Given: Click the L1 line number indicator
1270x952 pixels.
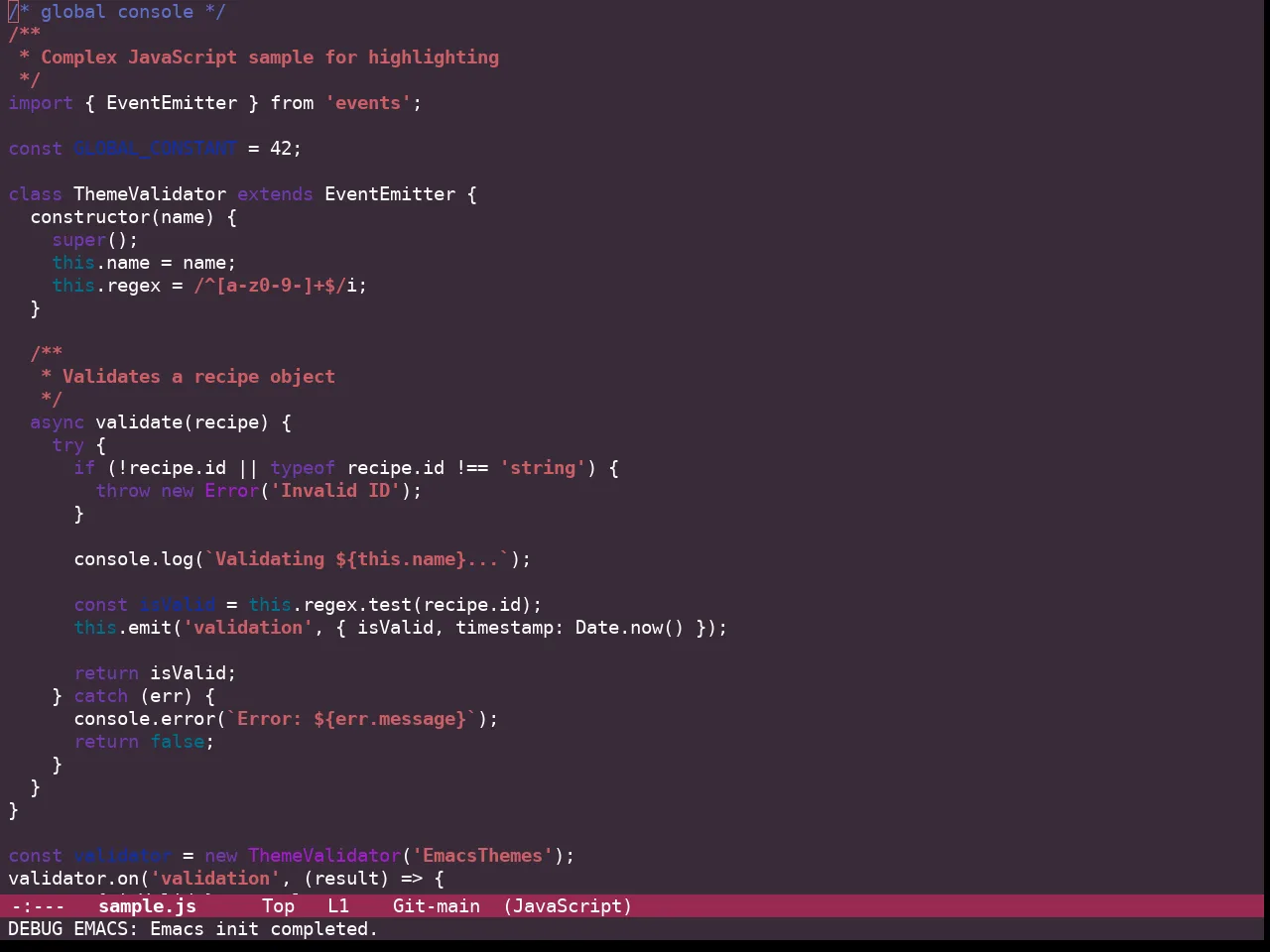Looking at the screenshot, I should (x=338, y=905).
